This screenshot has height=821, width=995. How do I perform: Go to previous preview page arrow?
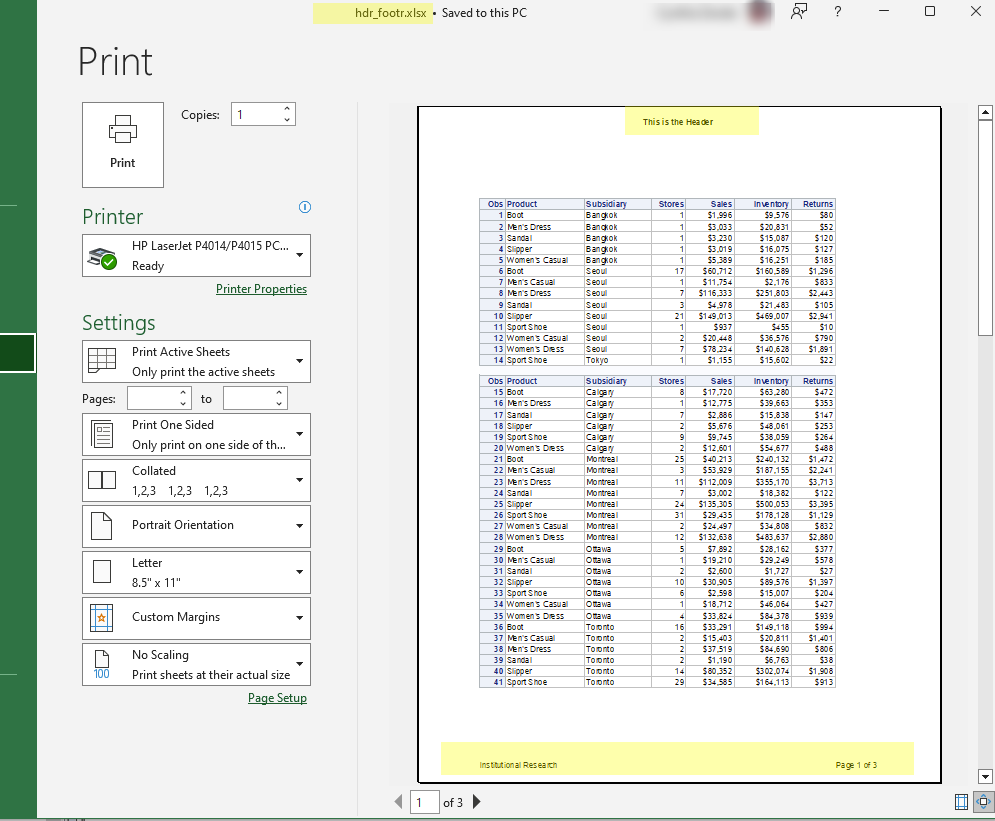click(399, 802)
